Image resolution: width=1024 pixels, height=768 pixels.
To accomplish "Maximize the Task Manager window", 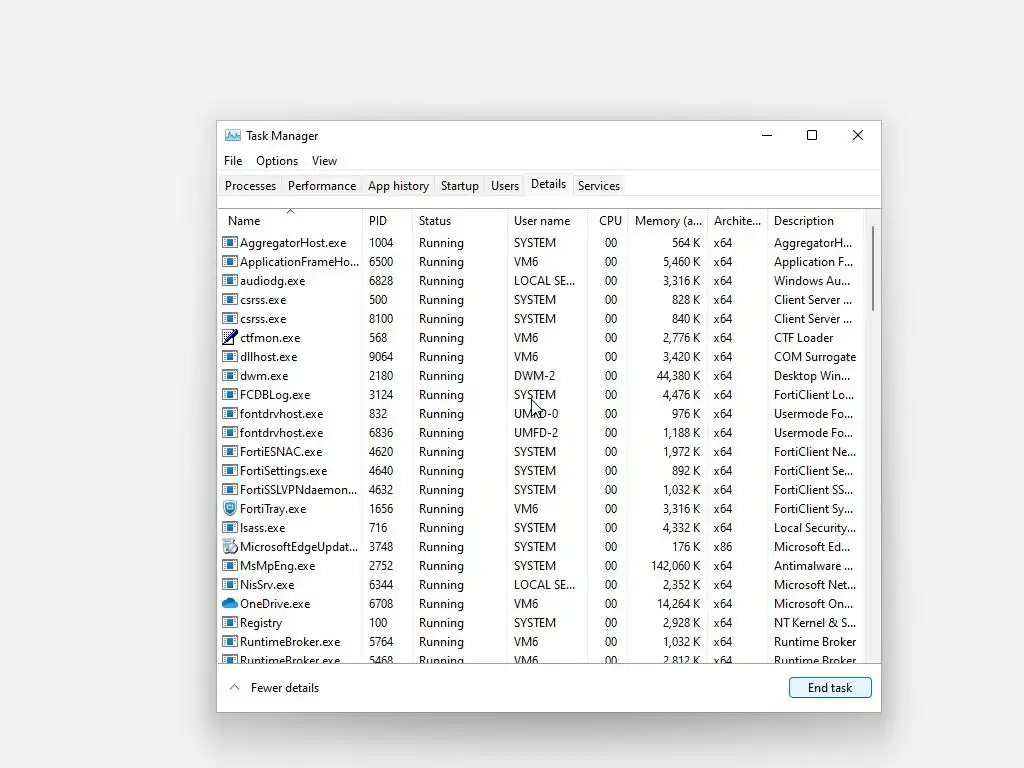I will tap(812, 135).
